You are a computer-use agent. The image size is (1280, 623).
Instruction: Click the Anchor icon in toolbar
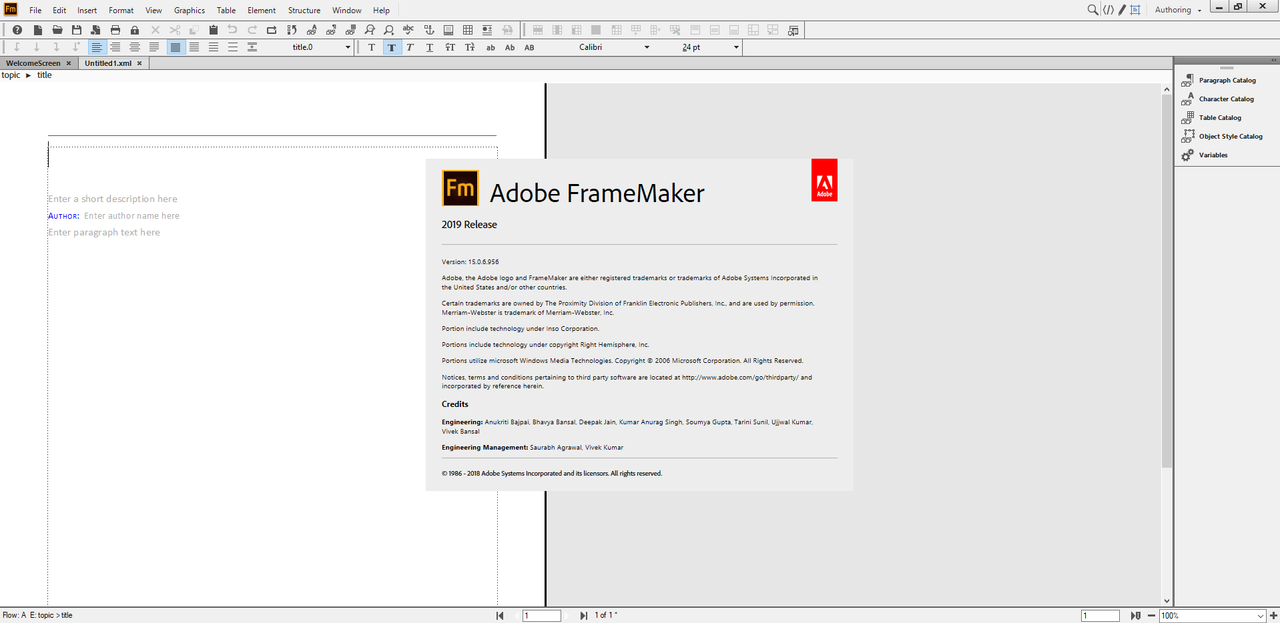[428, 30]
